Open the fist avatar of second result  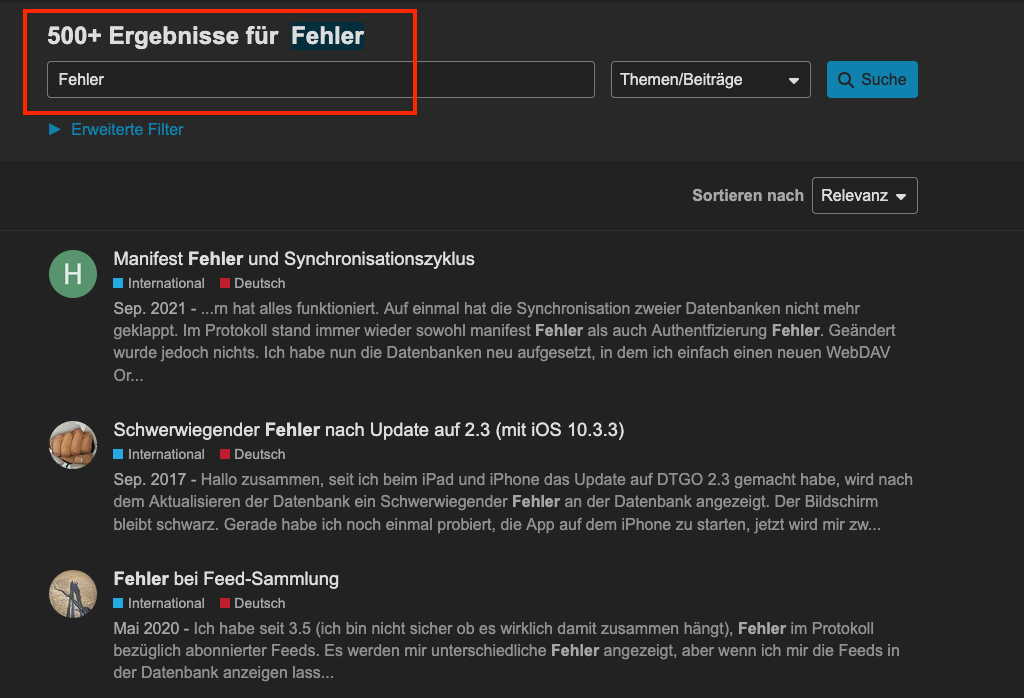pyautogui.click(x=73, y=445)
